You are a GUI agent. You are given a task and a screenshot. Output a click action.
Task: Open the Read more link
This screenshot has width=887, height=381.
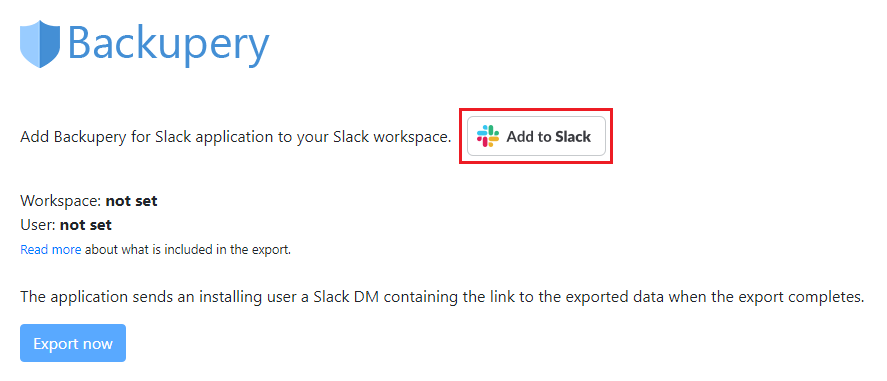coord(51,249)
